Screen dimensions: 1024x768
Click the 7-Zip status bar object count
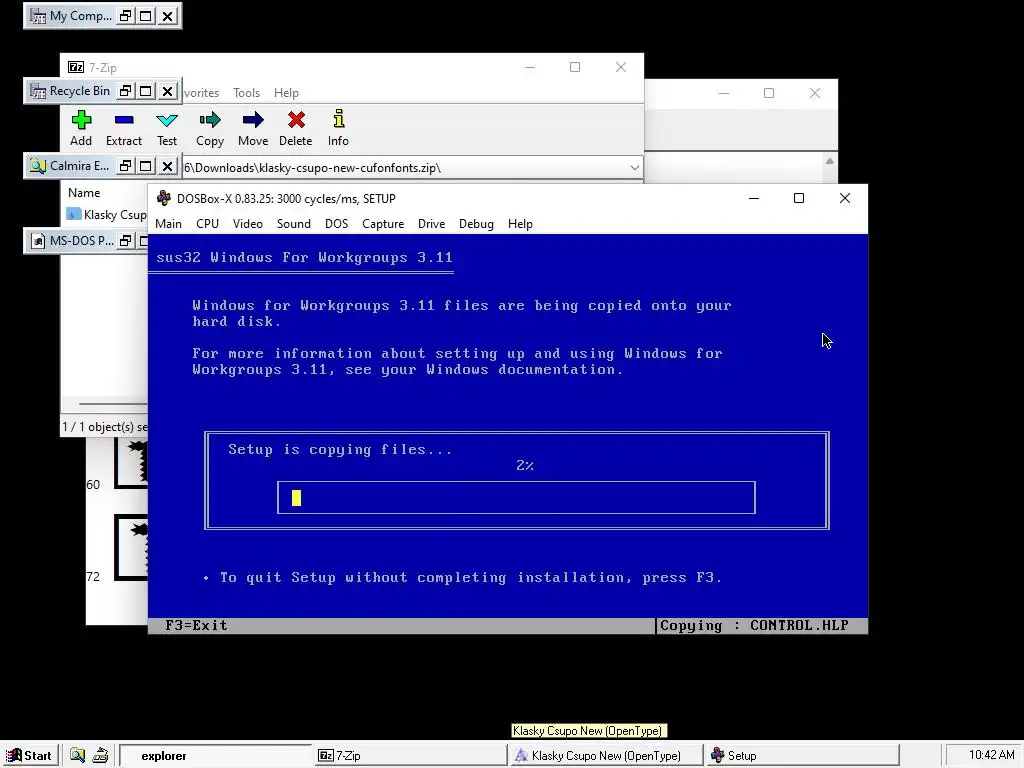[x=104, y=426]
